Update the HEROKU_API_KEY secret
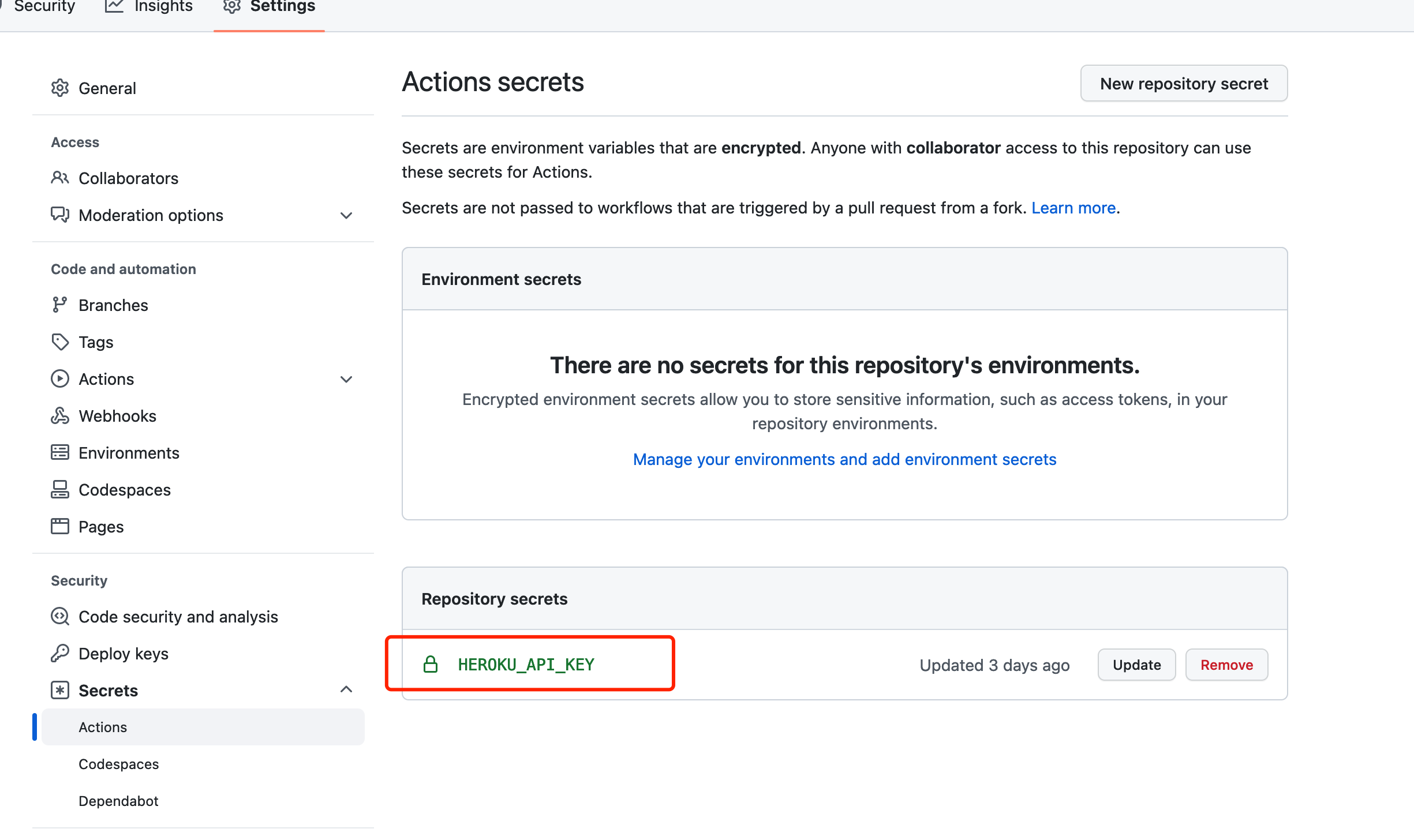Screen dimensions: 1414x840 tap(1136, 665)
